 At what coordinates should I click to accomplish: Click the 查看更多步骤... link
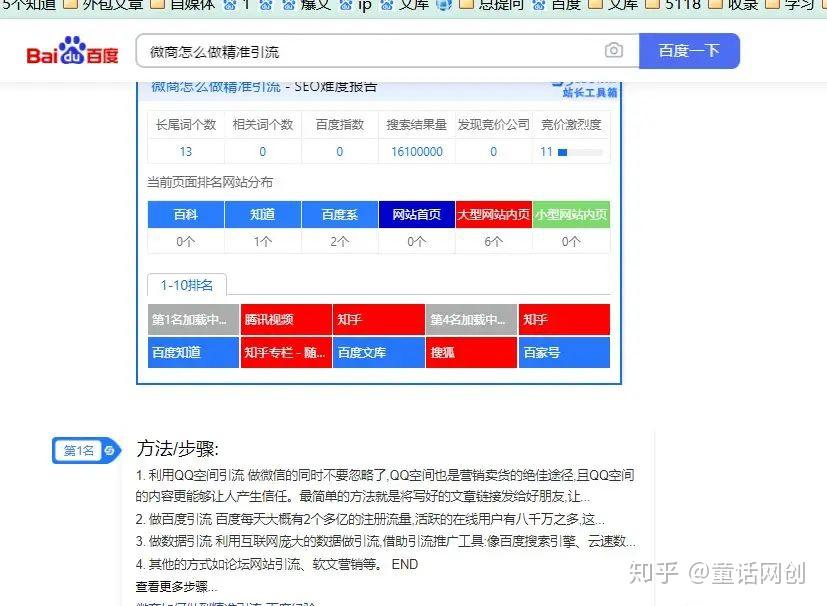[176, 586]
